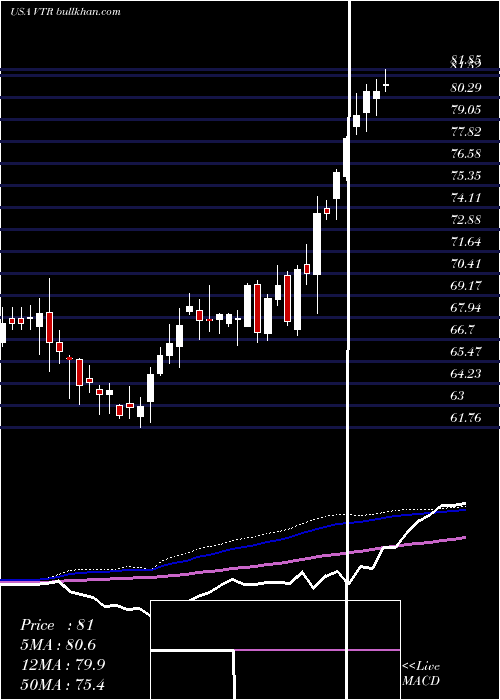Click the '<<Live MACD' label
This screenshot has height=700, width=500.
click(x=421, y=673)
